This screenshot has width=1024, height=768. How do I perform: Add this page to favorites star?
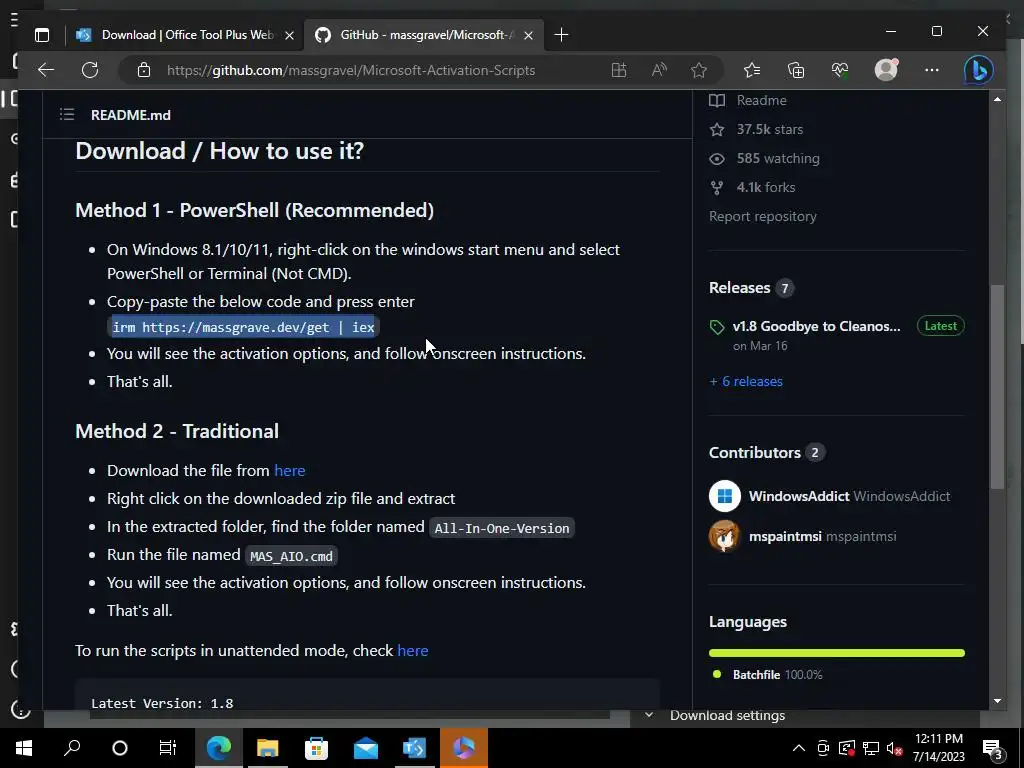(699, 70)
